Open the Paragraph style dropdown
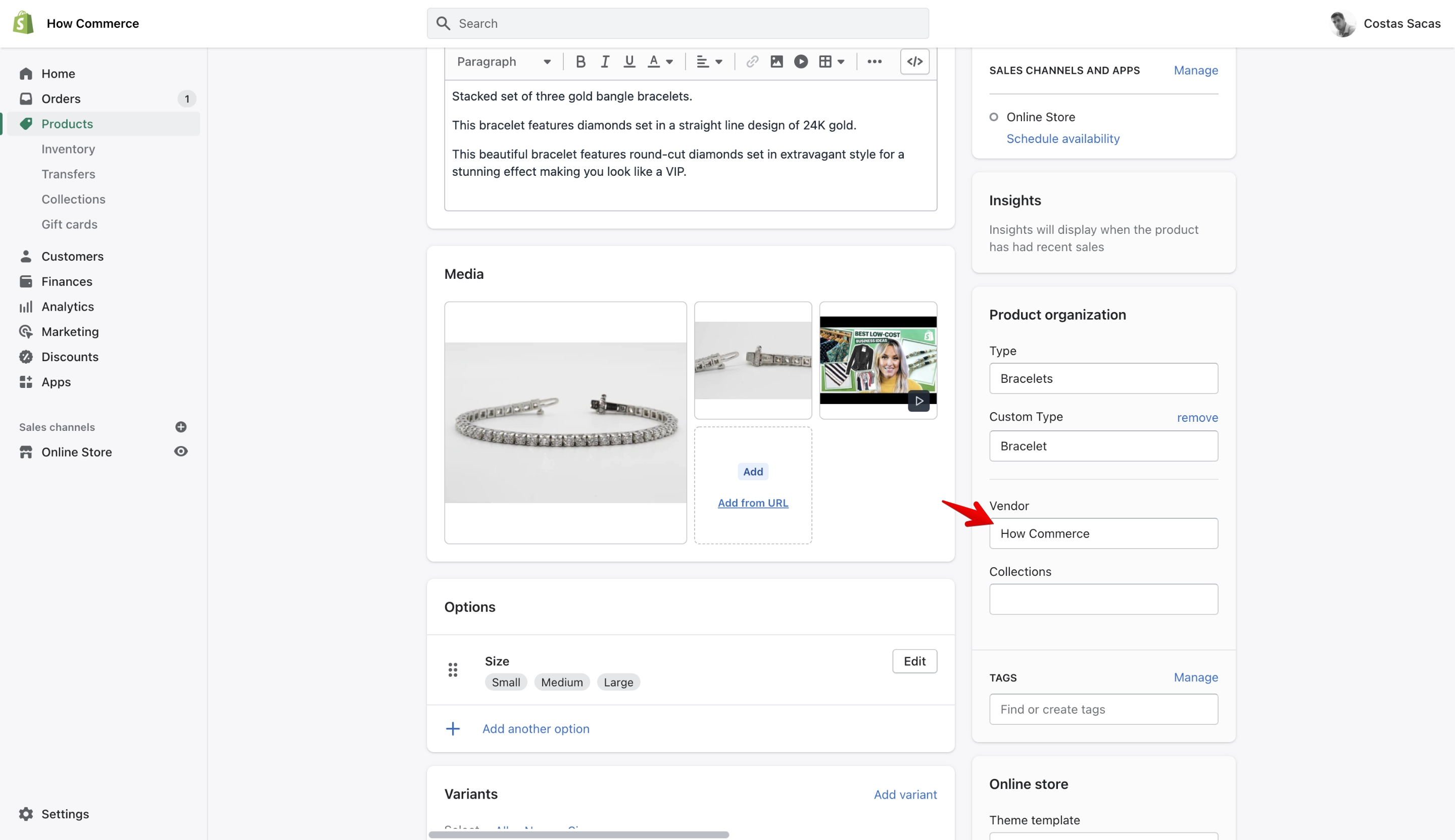1455x840 pixels. tap(504, 62)
